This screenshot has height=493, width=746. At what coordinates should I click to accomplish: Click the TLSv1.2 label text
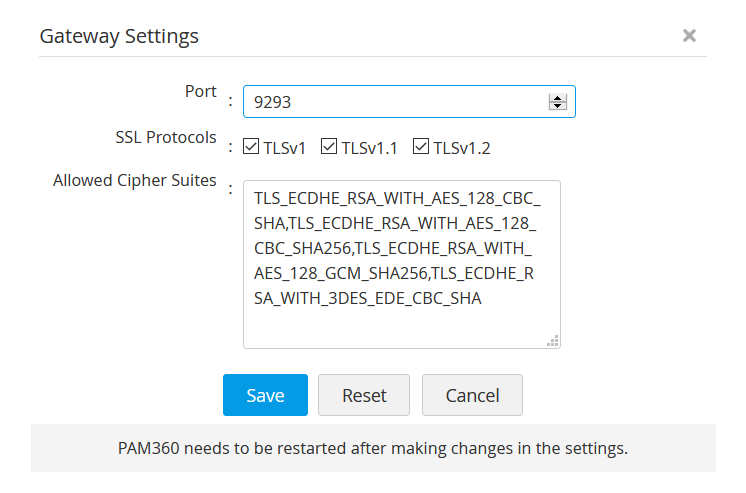461,148
